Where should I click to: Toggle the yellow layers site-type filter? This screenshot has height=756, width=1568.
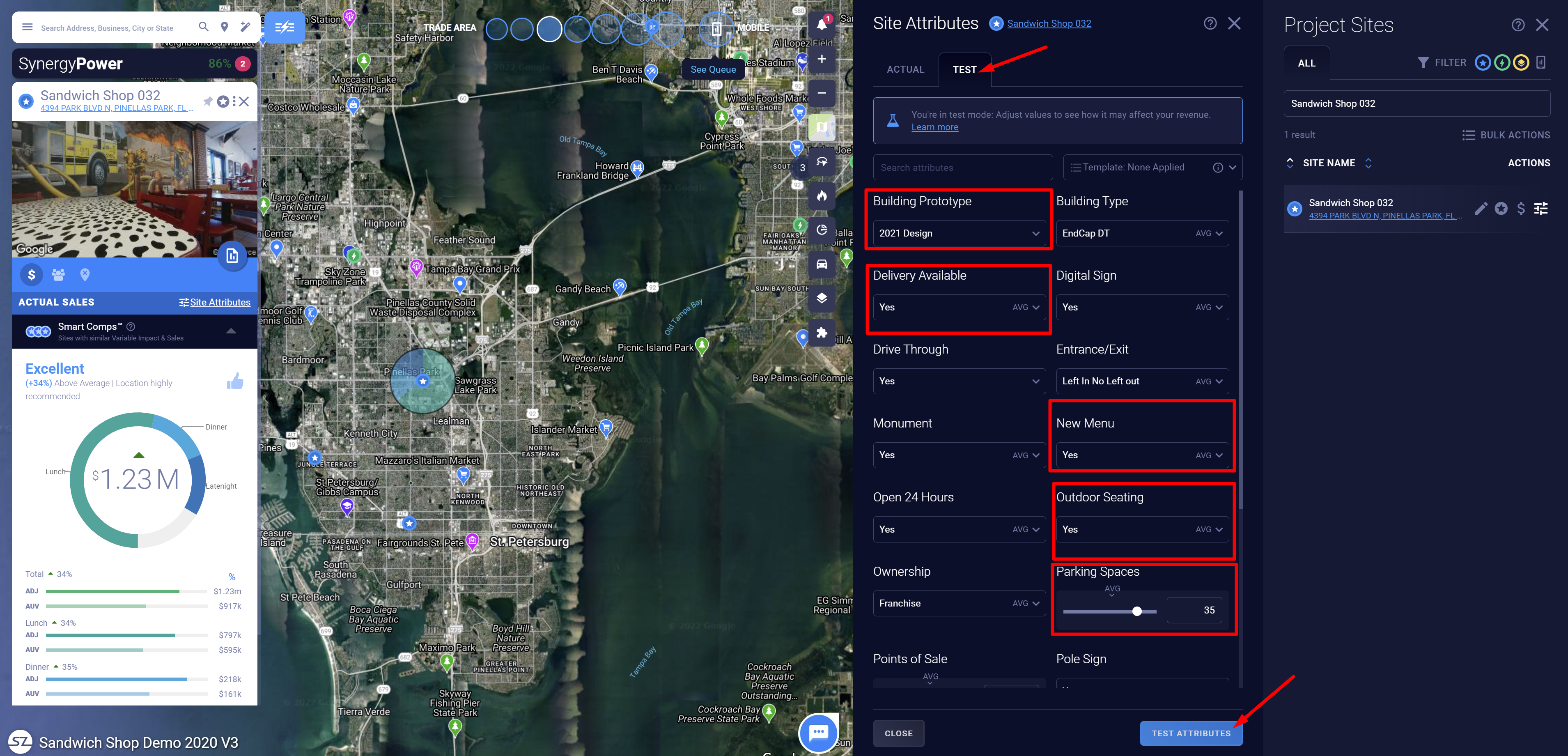click(x=1520, y=63)
